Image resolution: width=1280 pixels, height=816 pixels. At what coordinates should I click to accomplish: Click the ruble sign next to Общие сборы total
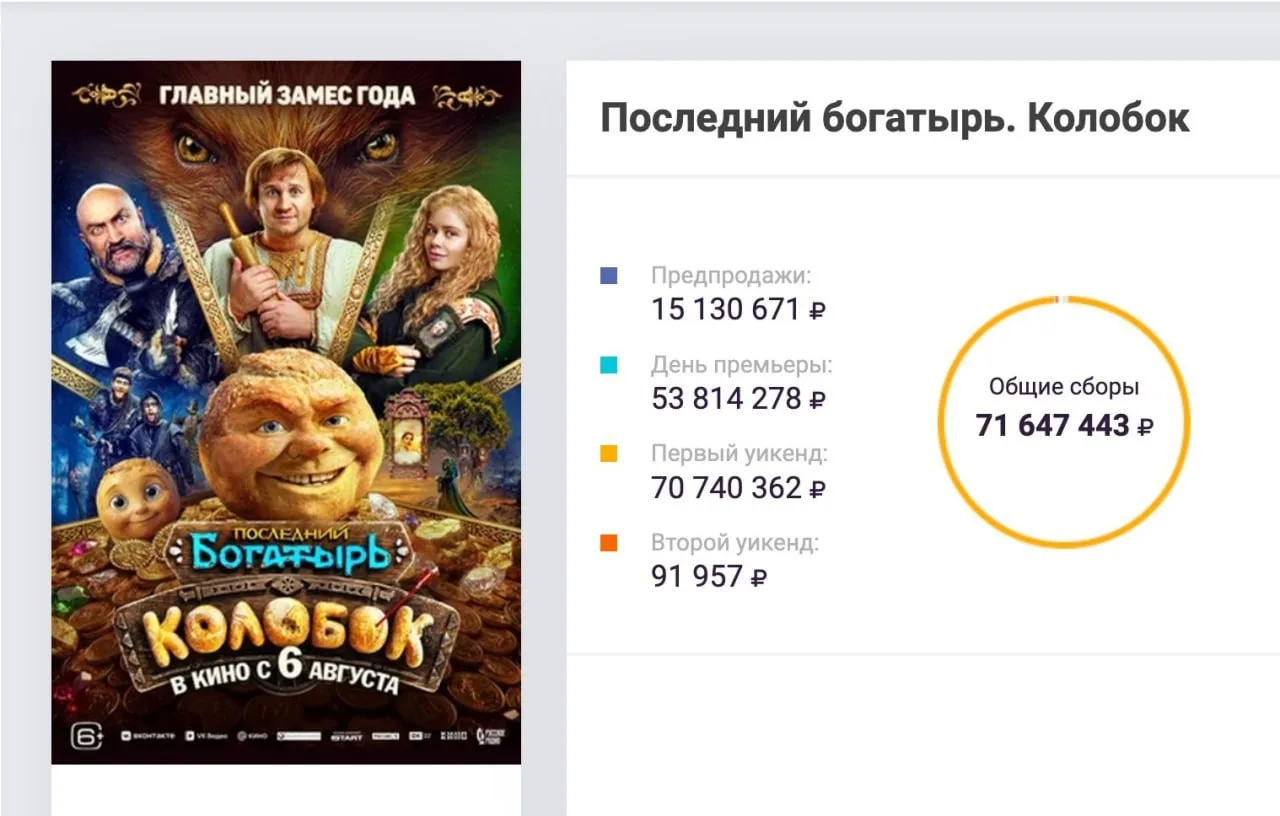[1146, 427]
